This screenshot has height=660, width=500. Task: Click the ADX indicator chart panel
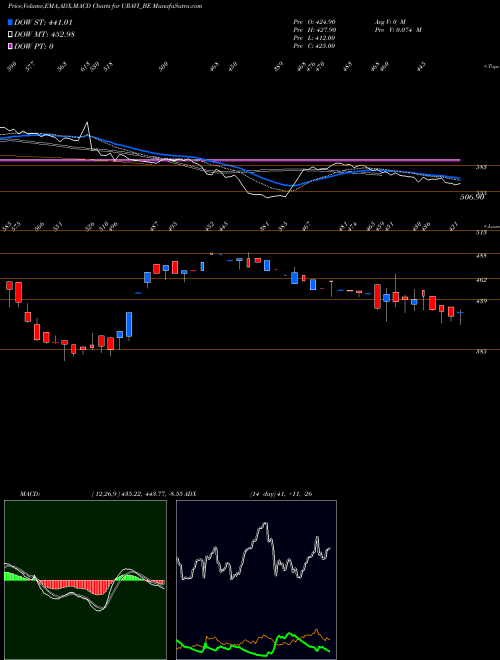pos(256,580)
